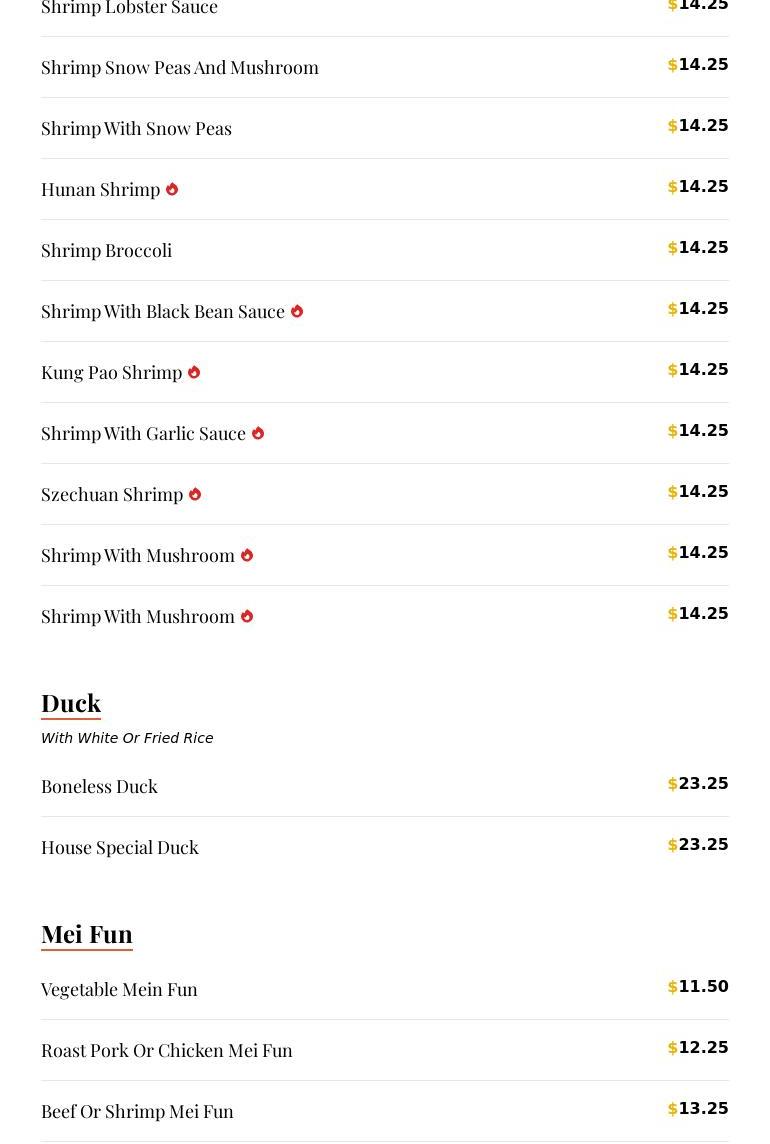Click the $23.25 price for Boneless Duck
The width and height of the screenshot is (770, 1144).
(698, 784)
